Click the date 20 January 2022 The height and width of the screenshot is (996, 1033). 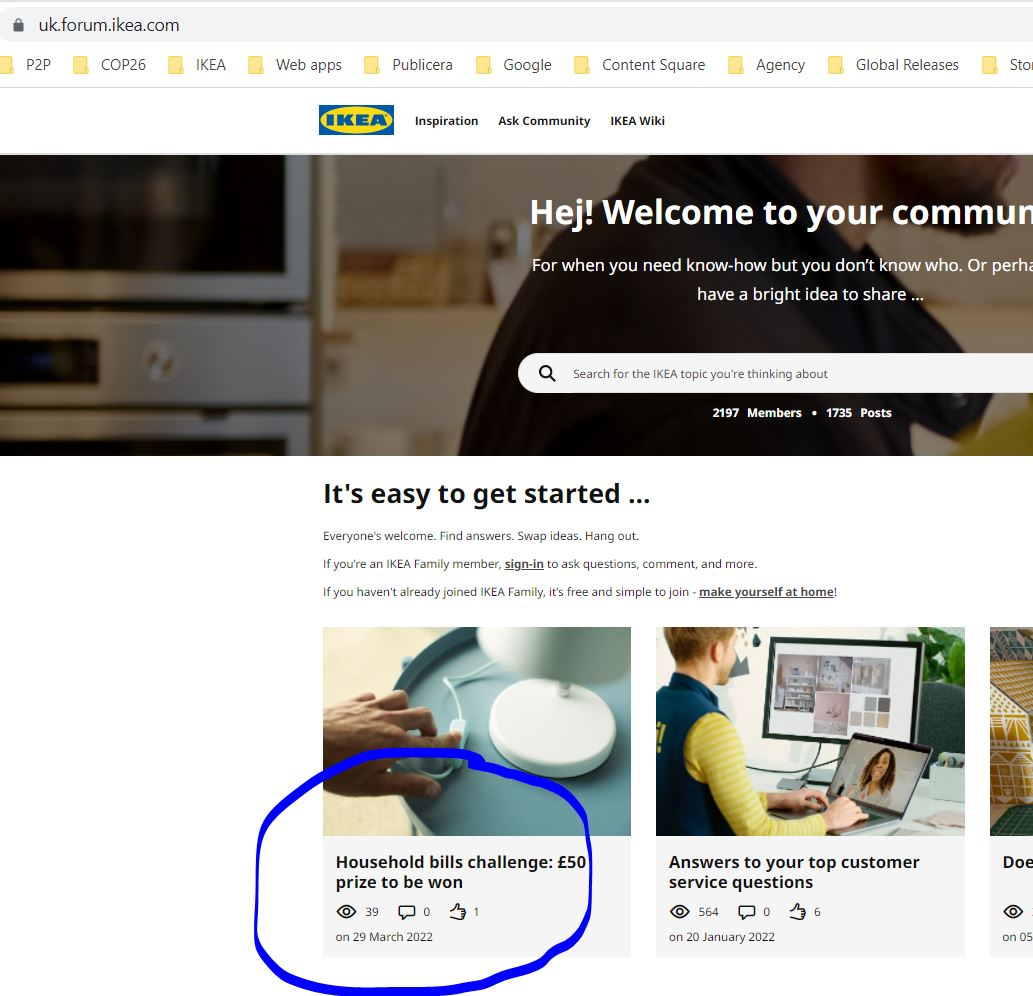721,937
